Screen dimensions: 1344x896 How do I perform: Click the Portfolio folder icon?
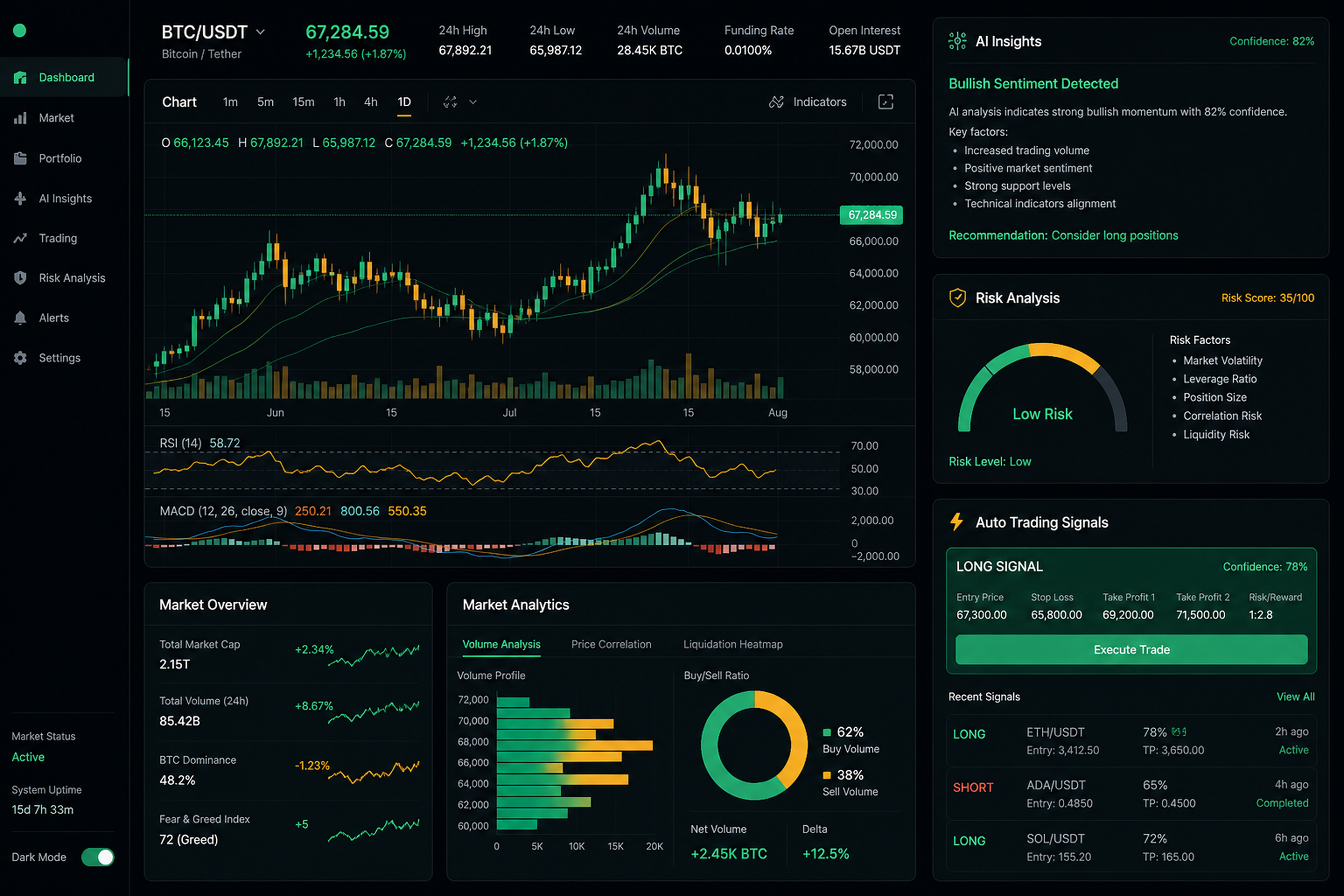(20, 158)
